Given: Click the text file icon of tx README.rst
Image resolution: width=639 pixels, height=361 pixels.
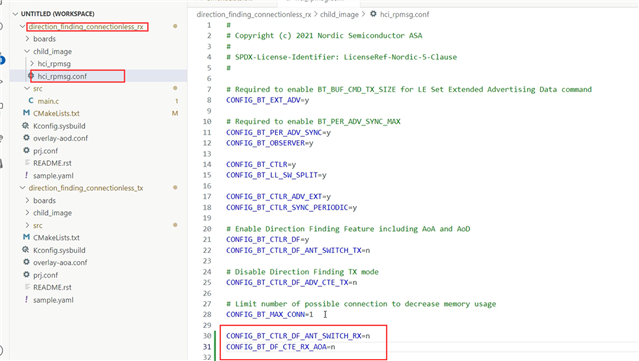Looking at the screenshot, I should 27,287.
